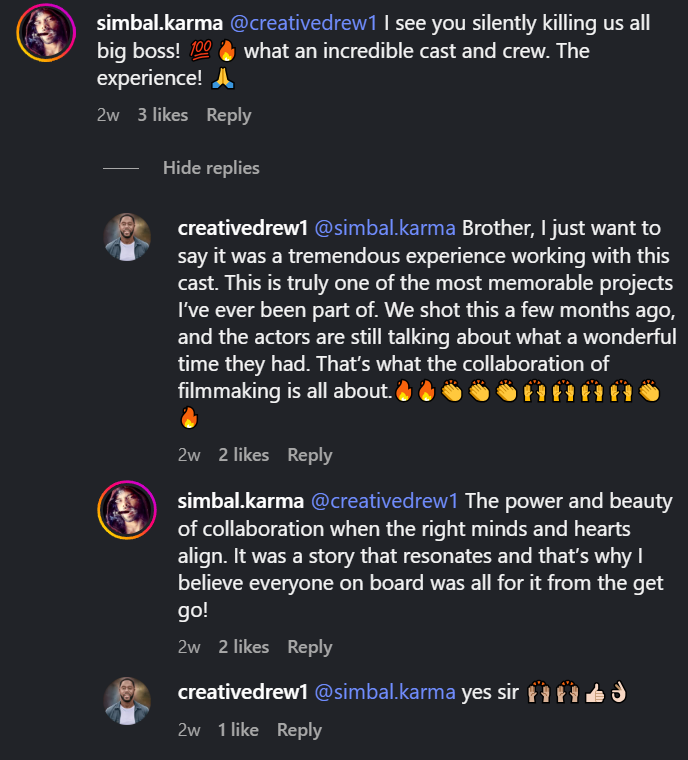The height and width of the screenshot is (760, 688).
Task: Open the simbal.karma username on the top comment
Action: tap(158, 22)
